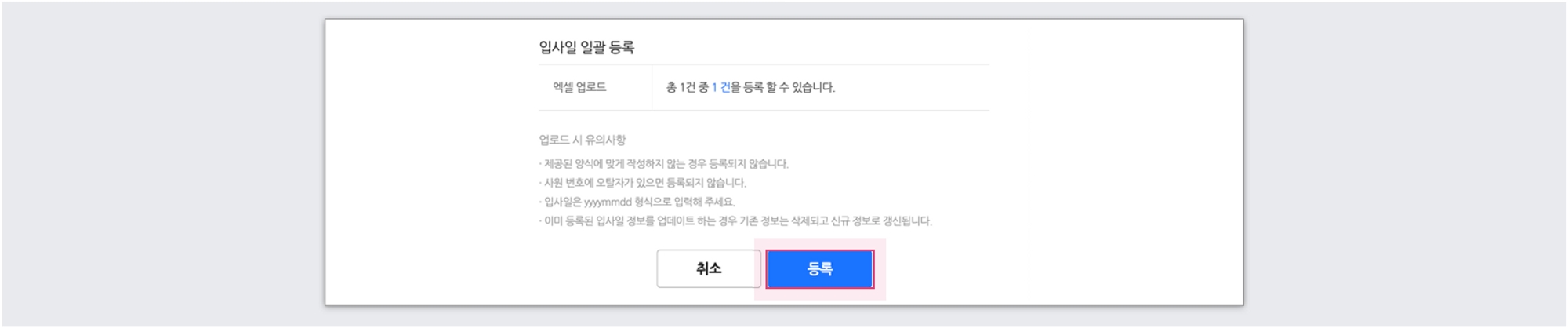The height and width of the screenshot is (328, 1568).
Task: Click the note about 입사일 yyyymmdd format
Action: point(637,202)
